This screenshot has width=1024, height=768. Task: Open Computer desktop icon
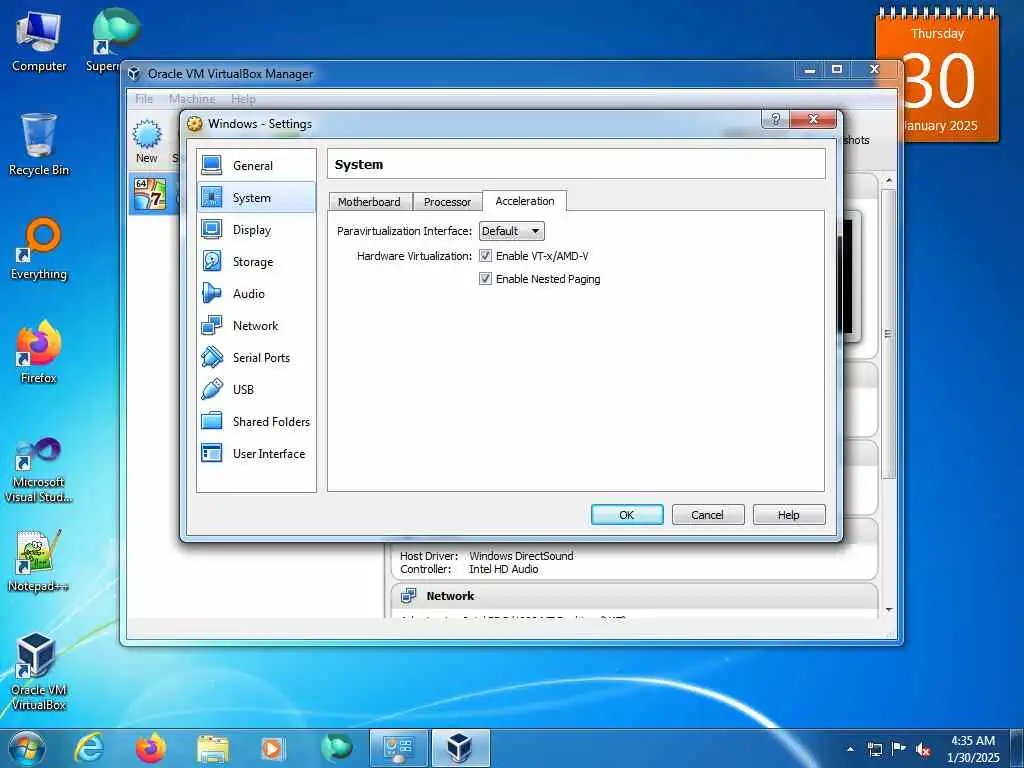[x=39, y=40]
